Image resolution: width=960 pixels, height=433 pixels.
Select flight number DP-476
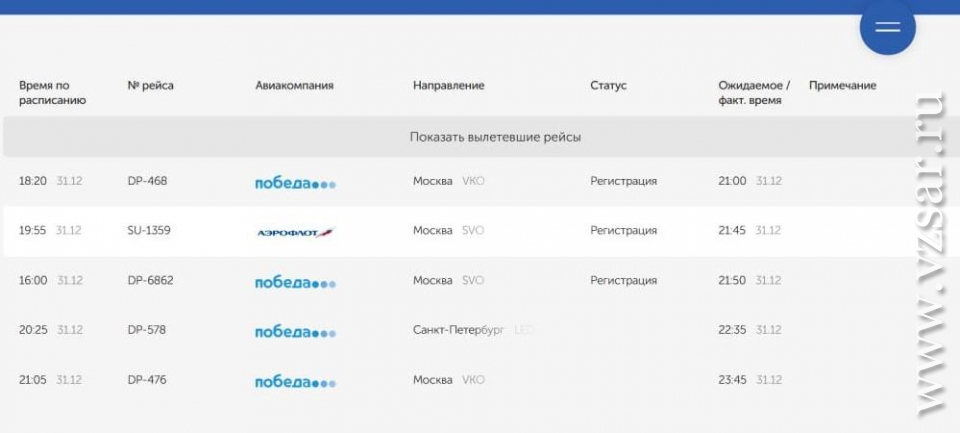(148, 380)
